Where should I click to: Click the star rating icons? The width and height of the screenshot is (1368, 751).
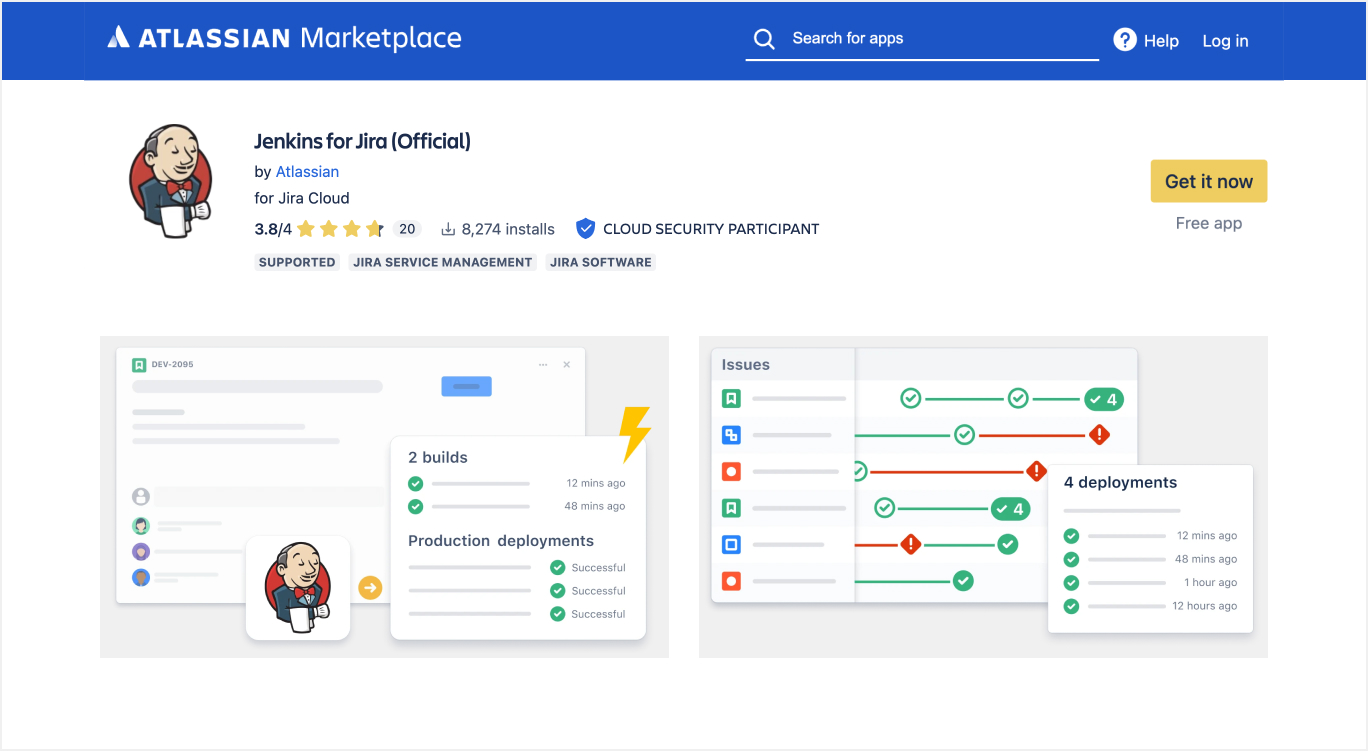coord(340,229)
